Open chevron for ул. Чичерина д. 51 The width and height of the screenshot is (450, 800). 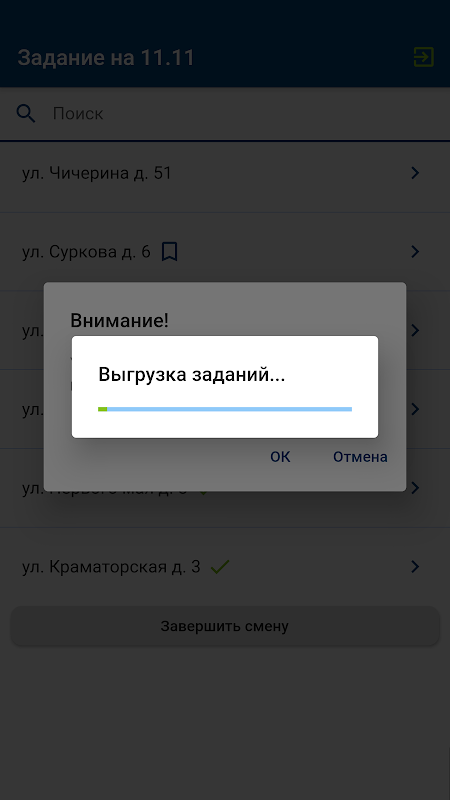[x=415, y=173]
